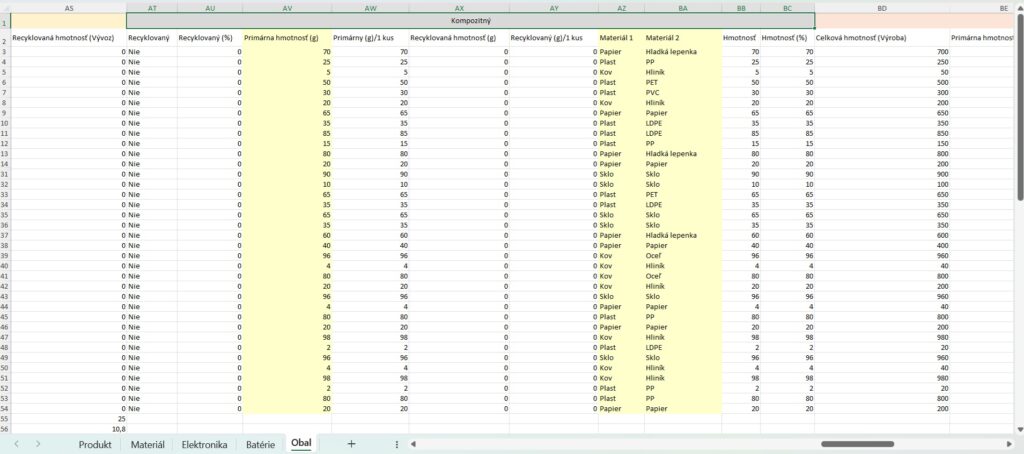Switch to the Produkt sheet tab

(95, 444)
